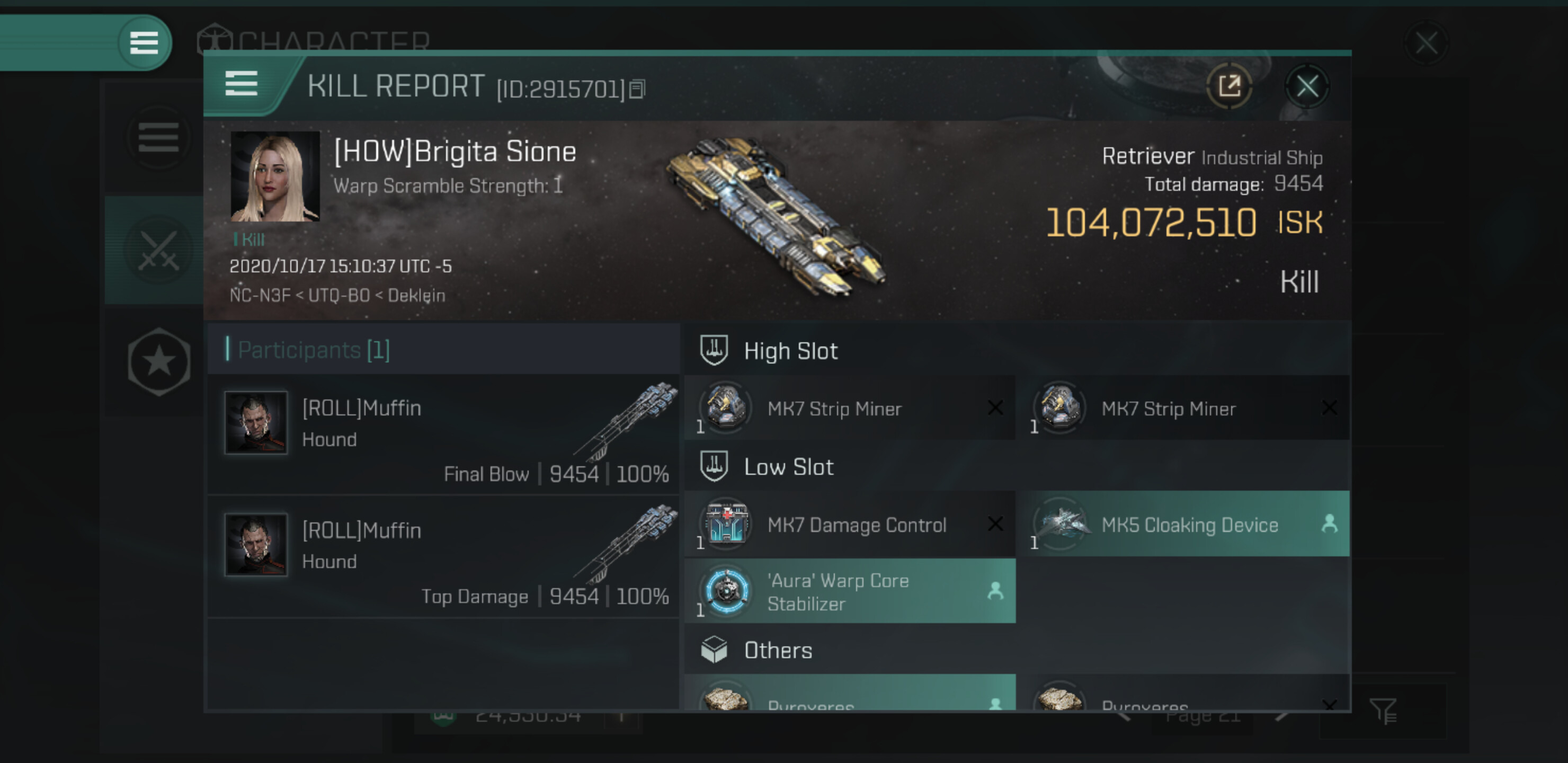Click the MK7 Damage Control module icon
The height and width of the screenshot is (763, 1568).
coord(726,524)
